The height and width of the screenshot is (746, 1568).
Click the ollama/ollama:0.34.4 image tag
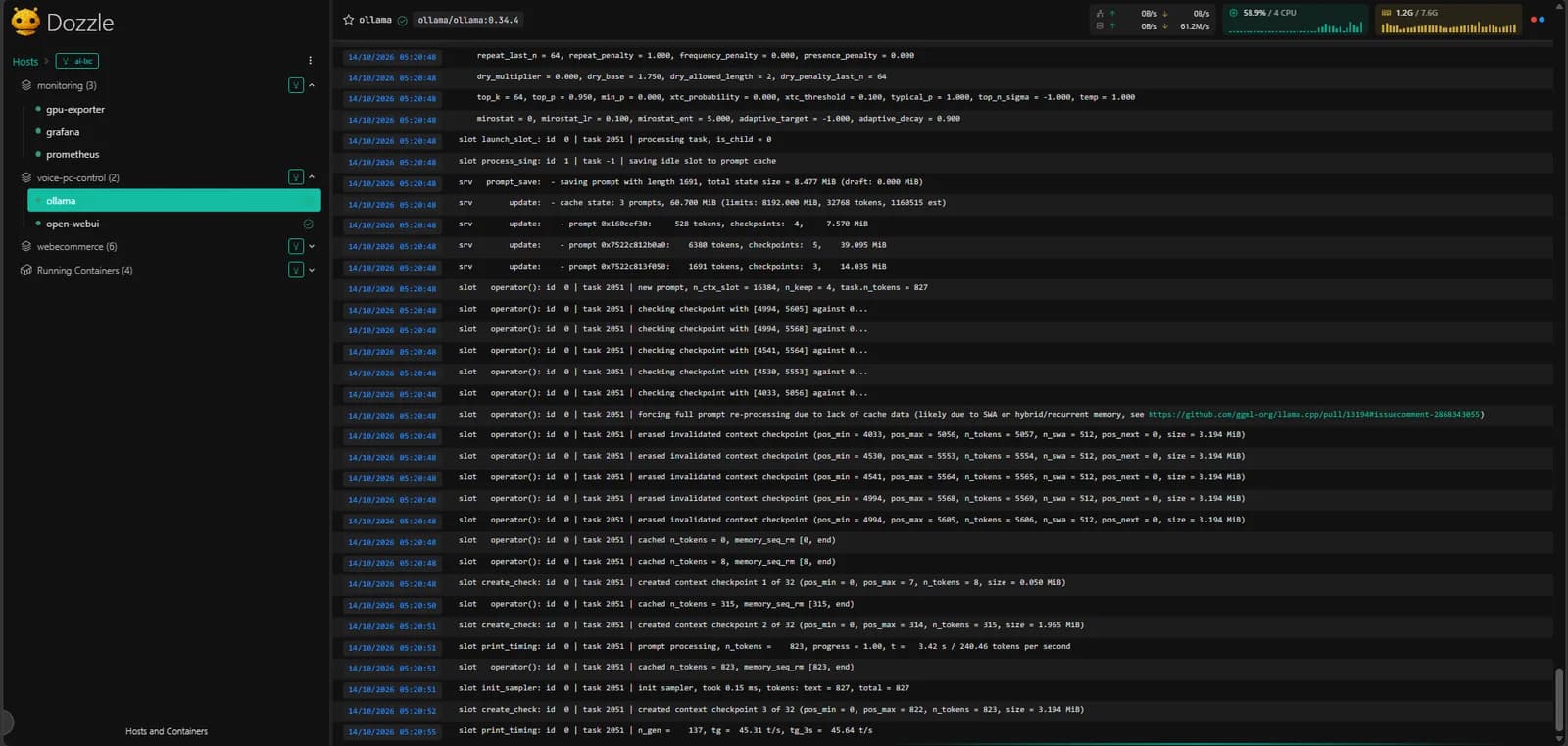(x=467, y=20)
